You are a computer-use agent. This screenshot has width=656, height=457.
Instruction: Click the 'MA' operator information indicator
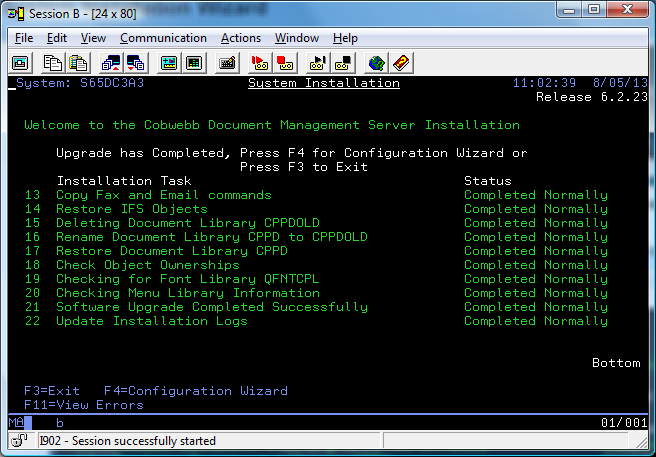click(x=16, y=422)
